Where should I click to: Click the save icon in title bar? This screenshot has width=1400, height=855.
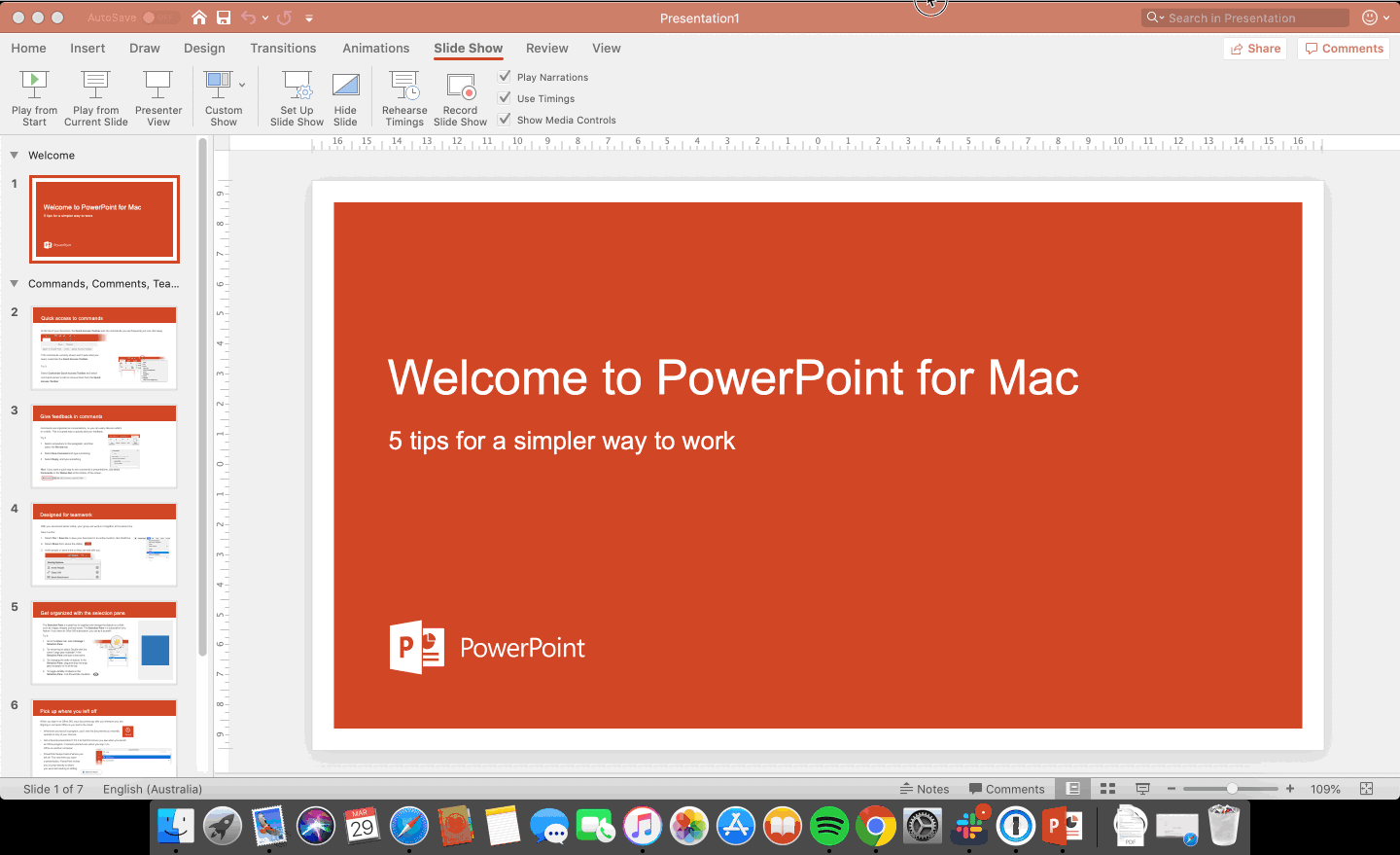pos(224,18)
